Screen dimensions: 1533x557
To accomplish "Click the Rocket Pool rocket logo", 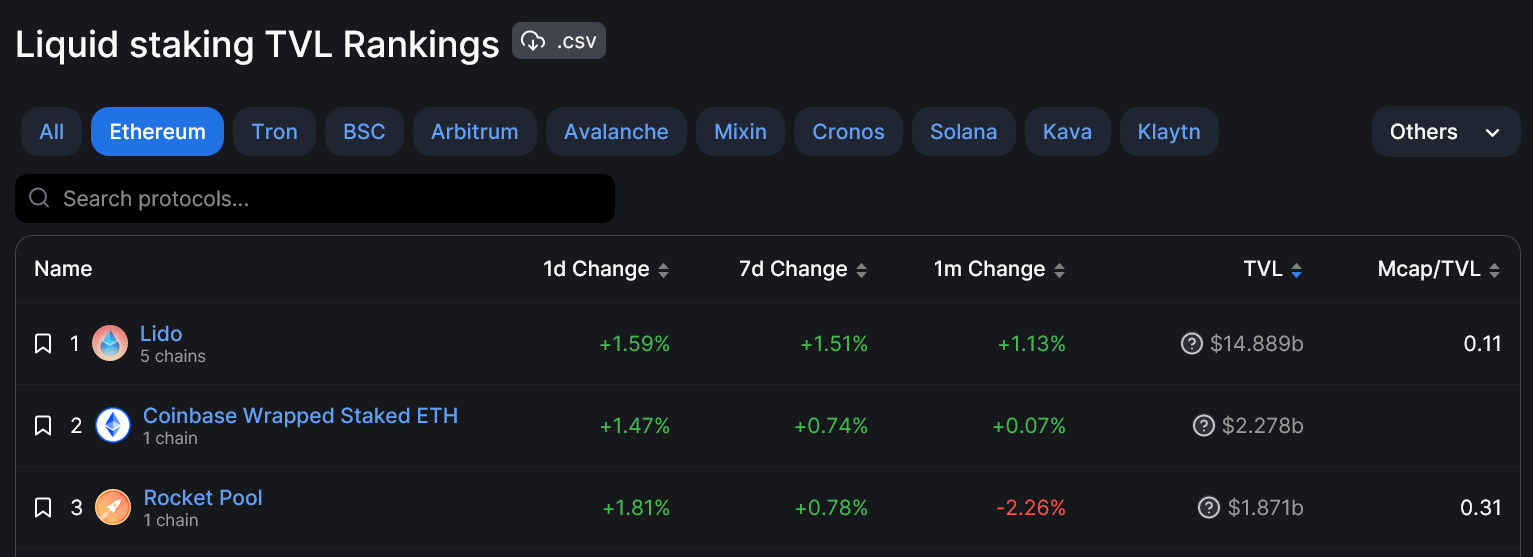I will (113, 508).
